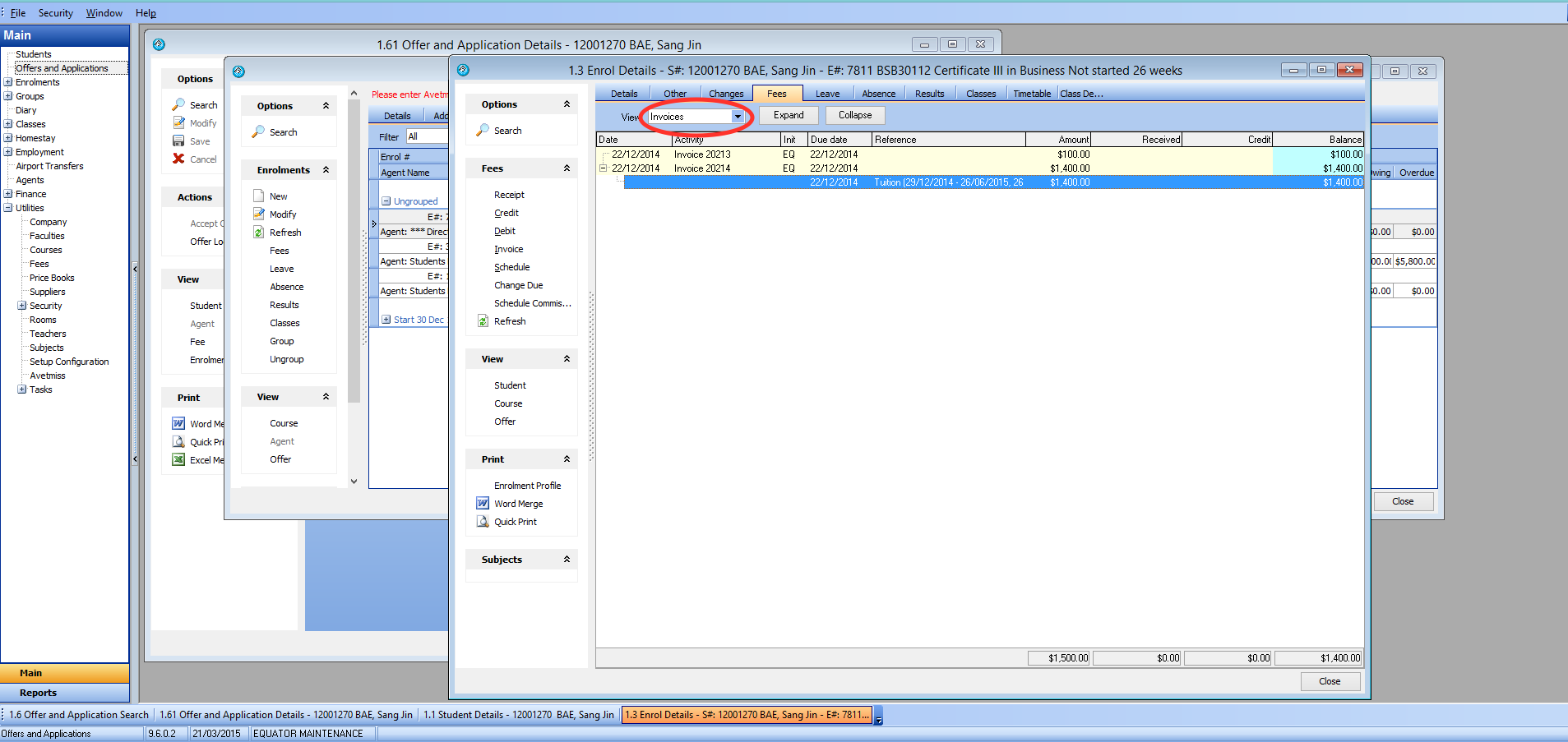Collapse the Invoice 20214 tree row

coord(603,168)
